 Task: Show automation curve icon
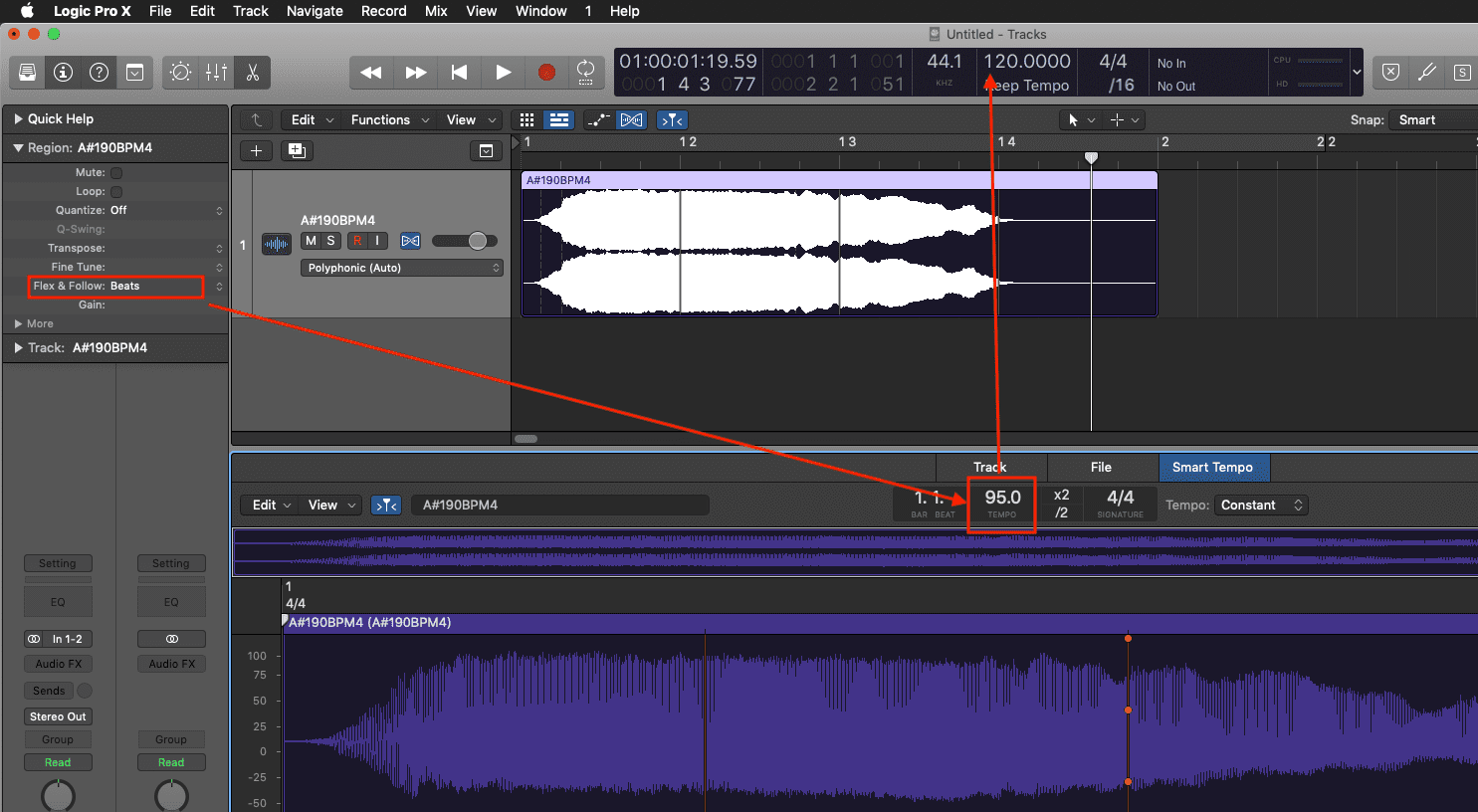[x=599, y=120]
